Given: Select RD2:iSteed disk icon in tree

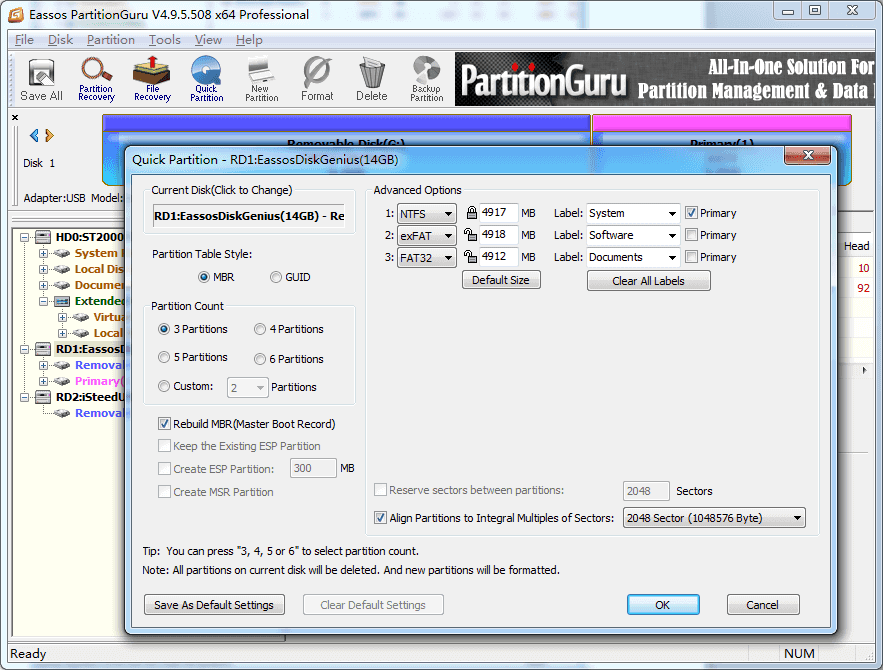Looking at the screenshot, I should pos(43,397).
